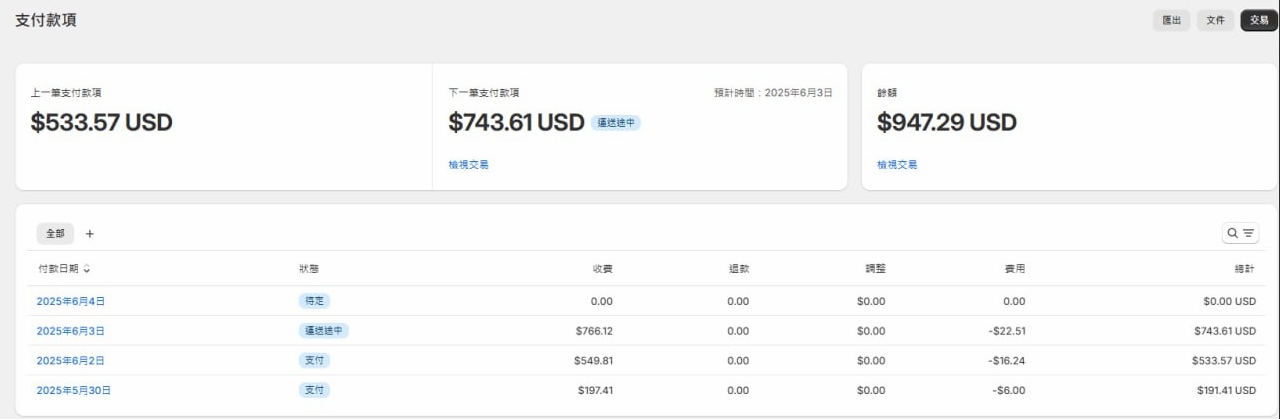Open payout dated 2025年5月30日
Image resolution: width=1280 pixels, height=419 pixels.
(x=74, y=390)
